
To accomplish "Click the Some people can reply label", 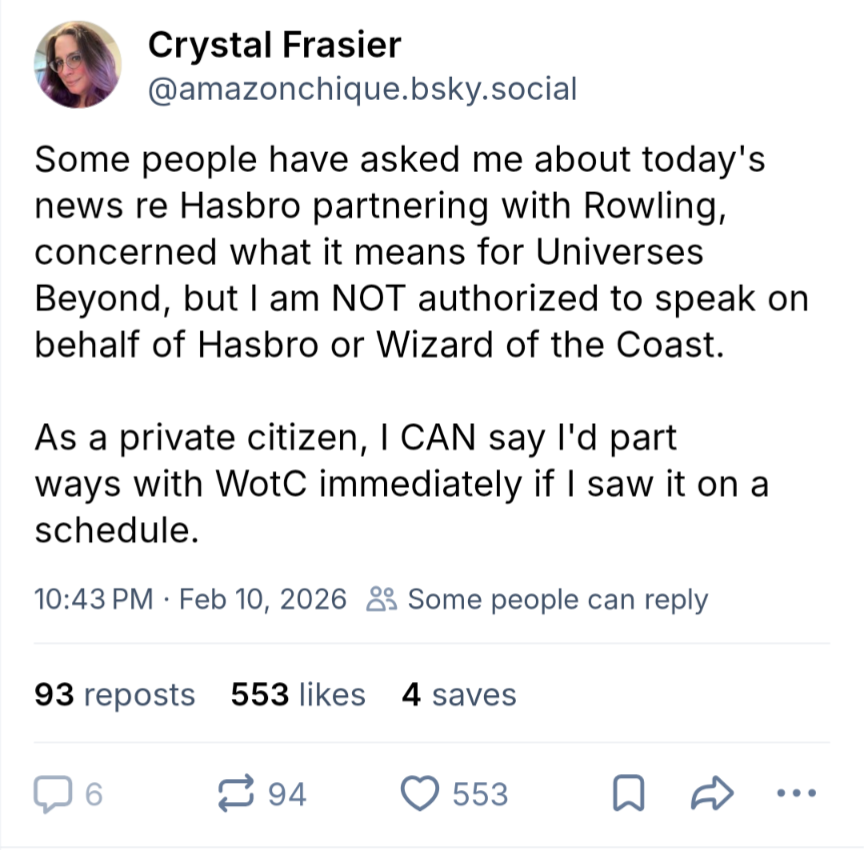I will pos(558,599).
